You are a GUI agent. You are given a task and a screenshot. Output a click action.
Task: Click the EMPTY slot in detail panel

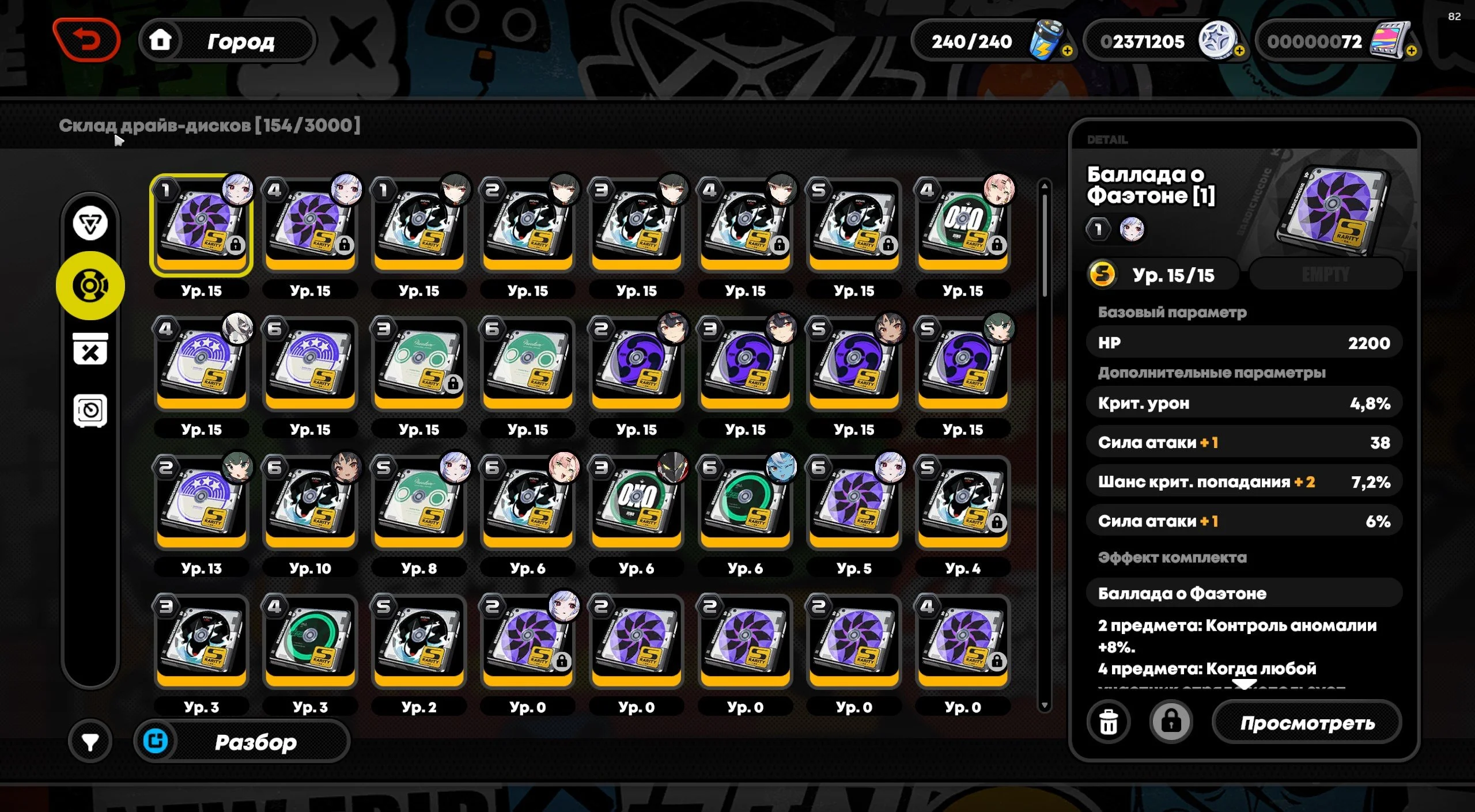pyautogui.click(x=1325, y=275)
